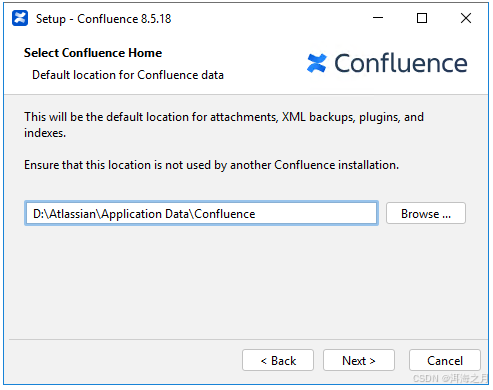
Task: Cancel the Confluence installation
Action: point(445,360)
